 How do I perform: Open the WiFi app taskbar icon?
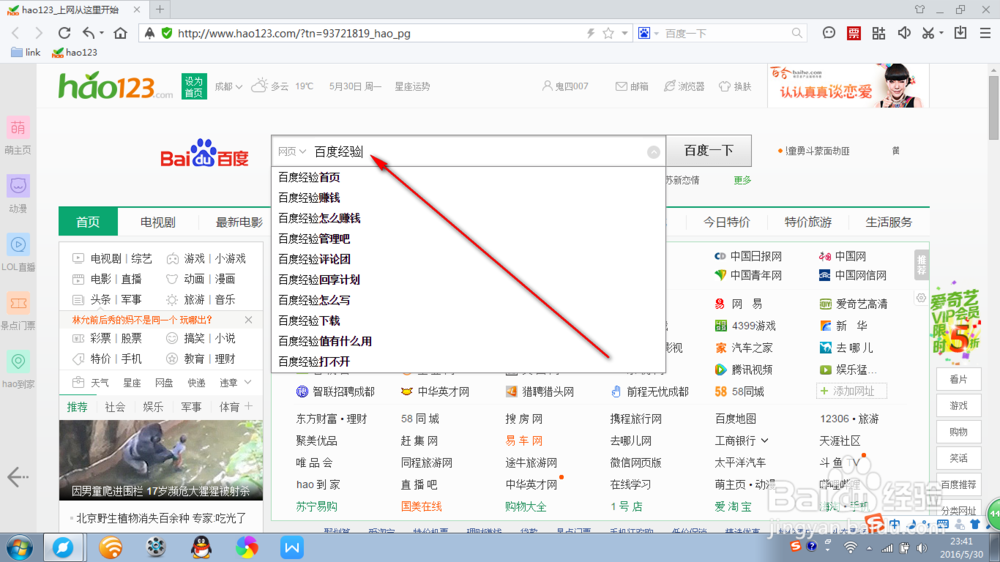pyautogui.click(x=111, y=547)
